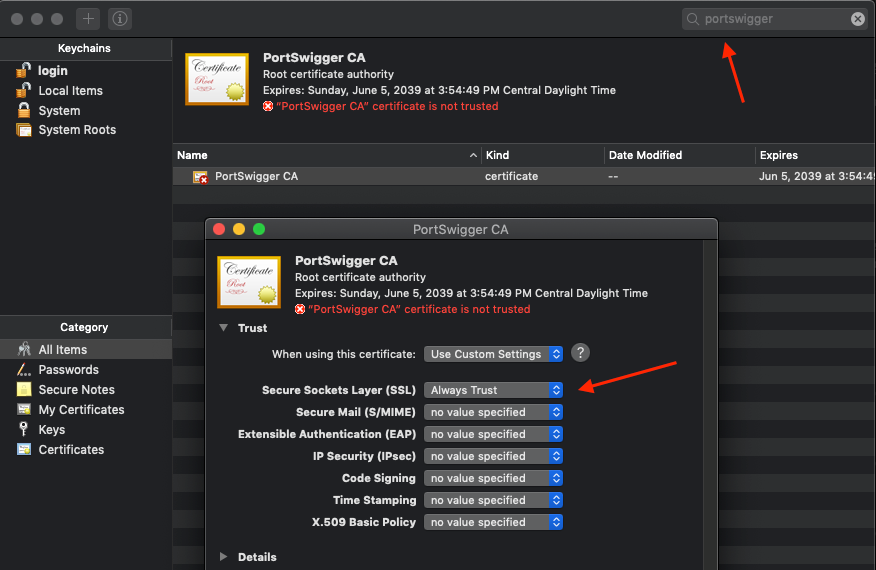Click the All Items keys icon

pyautogui.click(x=24, y=349)
